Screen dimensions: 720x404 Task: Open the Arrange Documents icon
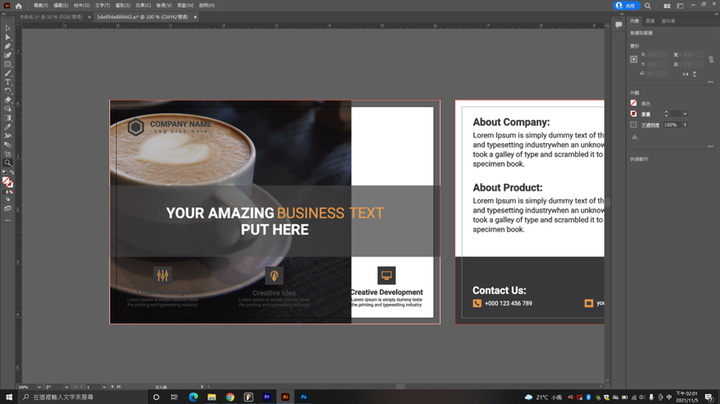pos(667,6)
